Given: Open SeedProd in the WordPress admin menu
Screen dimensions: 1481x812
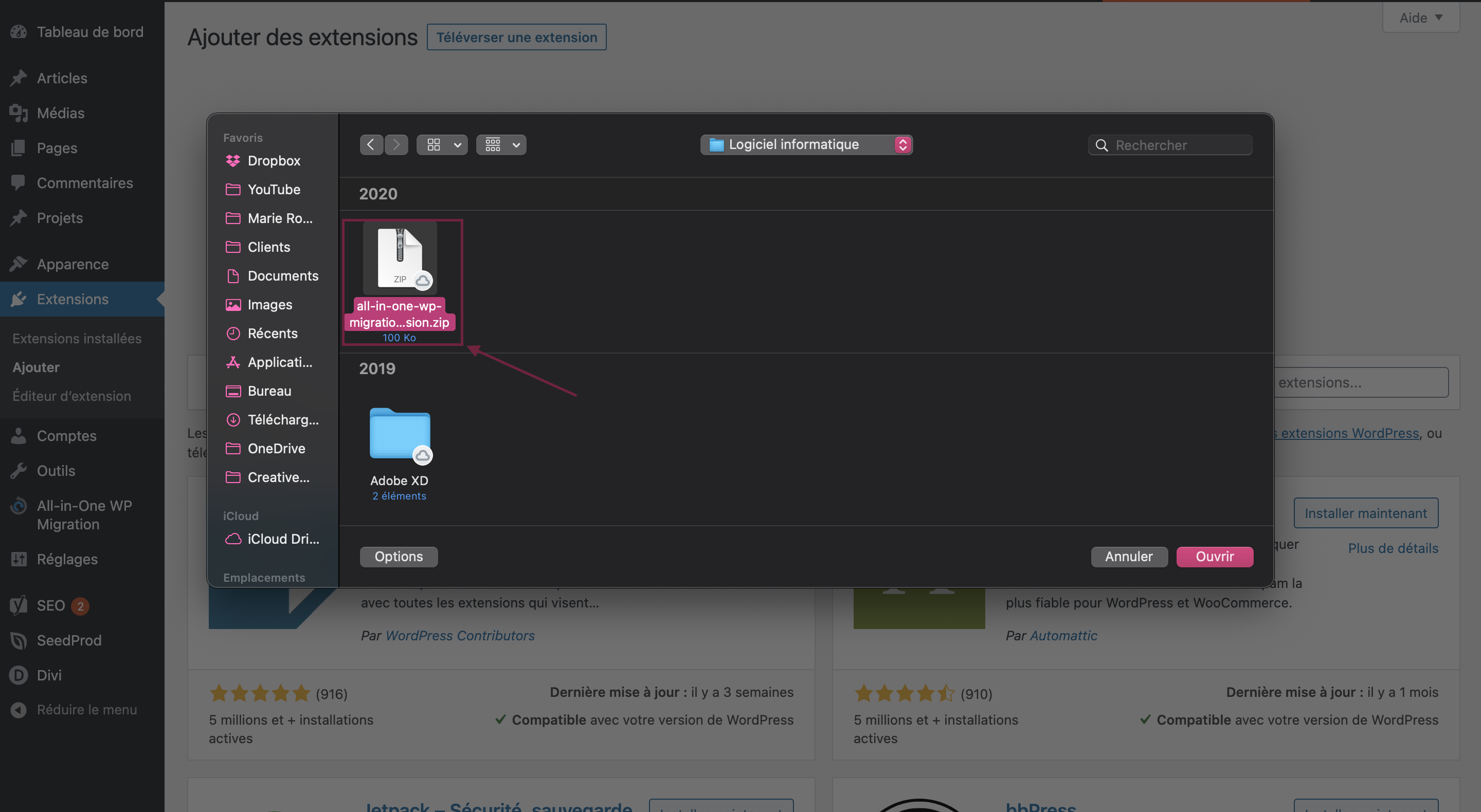Looking at the screenshot, I should [82, 640].
